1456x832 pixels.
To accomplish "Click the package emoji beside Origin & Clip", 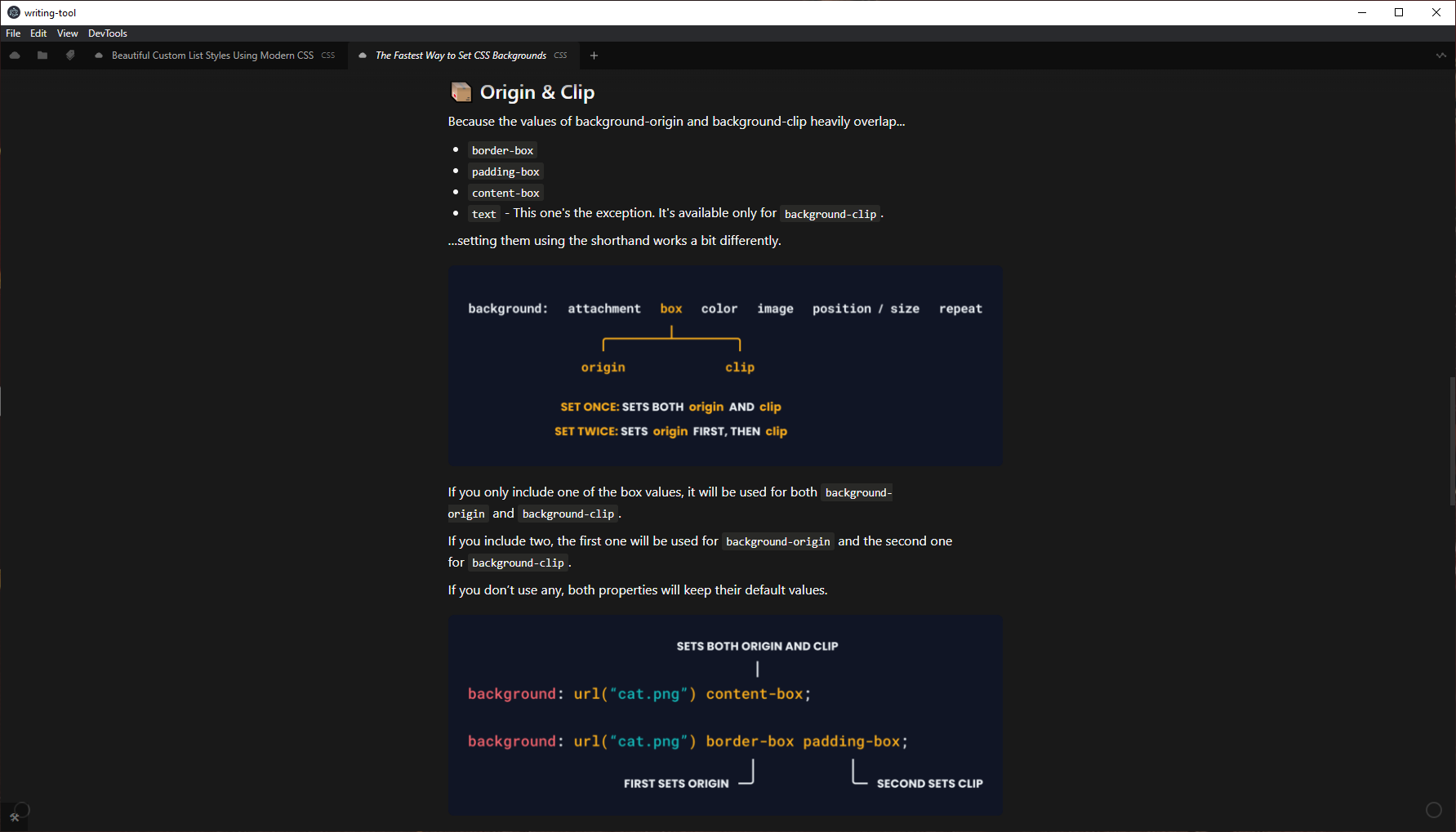I will point(461,92).
